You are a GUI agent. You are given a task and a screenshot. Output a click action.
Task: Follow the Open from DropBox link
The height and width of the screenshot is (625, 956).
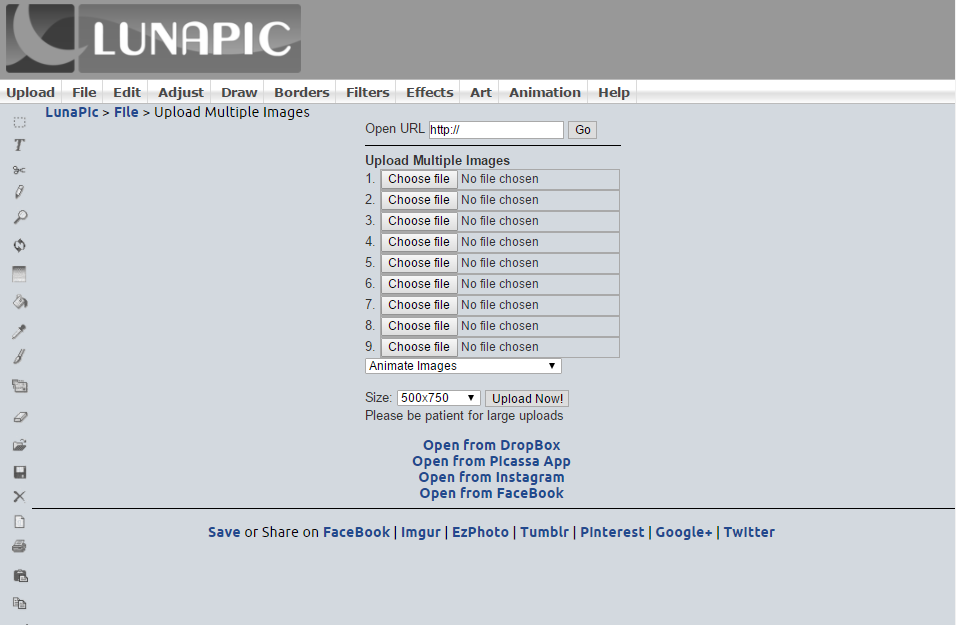pyautogui.click(x=491, y=445)
